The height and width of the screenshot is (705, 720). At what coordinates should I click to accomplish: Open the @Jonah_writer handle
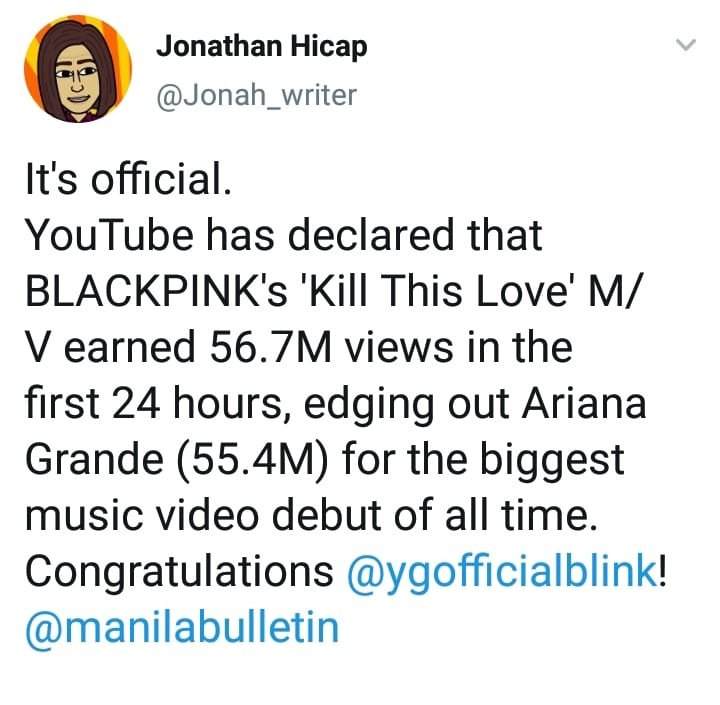[256, 95]
